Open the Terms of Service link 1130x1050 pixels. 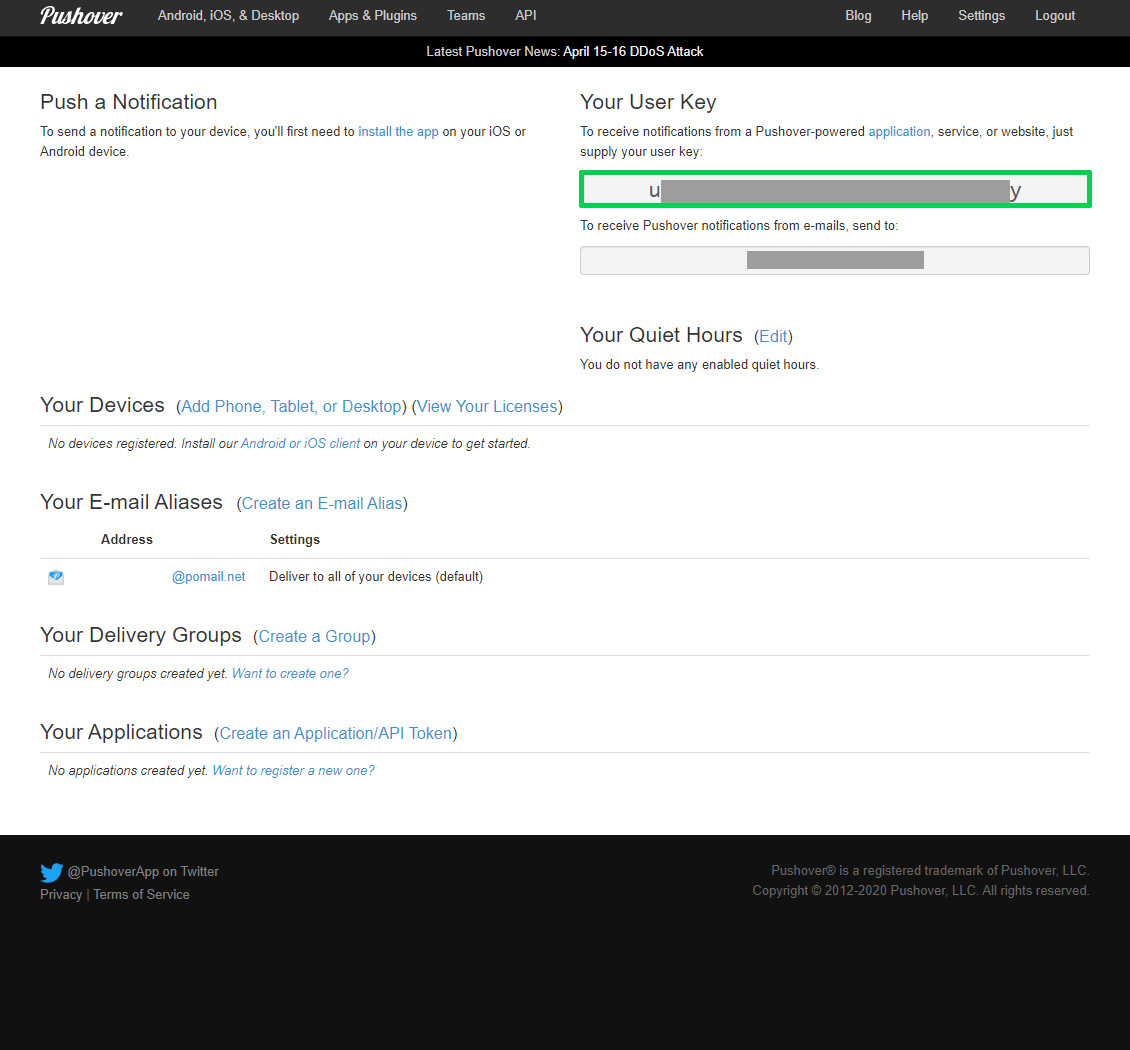[141, 894]
